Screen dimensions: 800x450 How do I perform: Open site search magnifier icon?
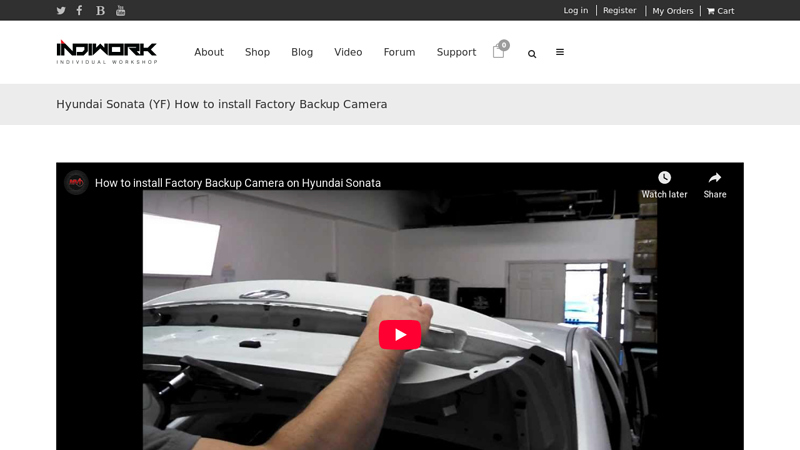pyautogui.click(x=532, y=54)
